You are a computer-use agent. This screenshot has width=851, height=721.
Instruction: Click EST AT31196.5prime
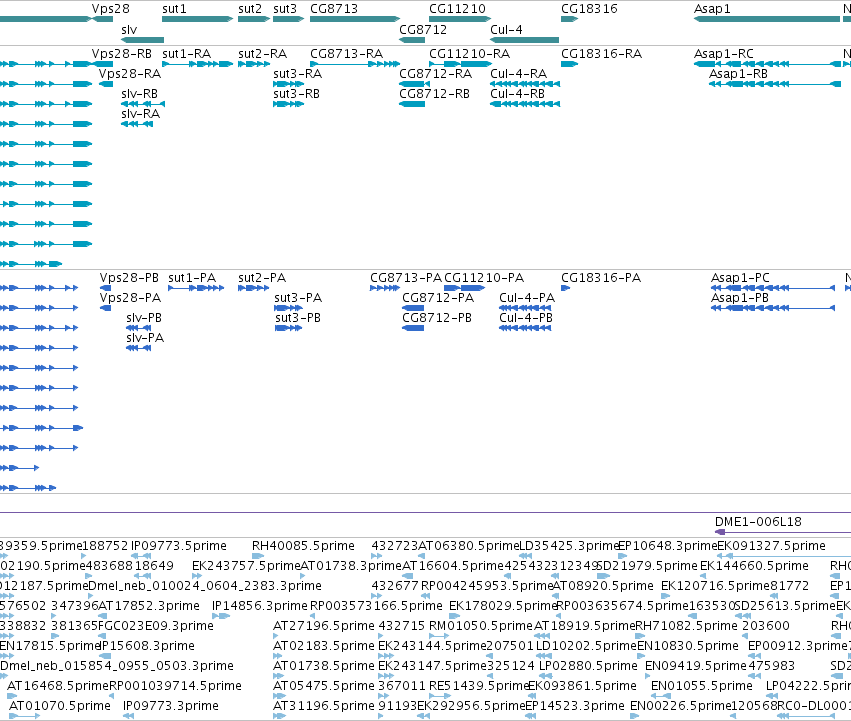point(324,706)
